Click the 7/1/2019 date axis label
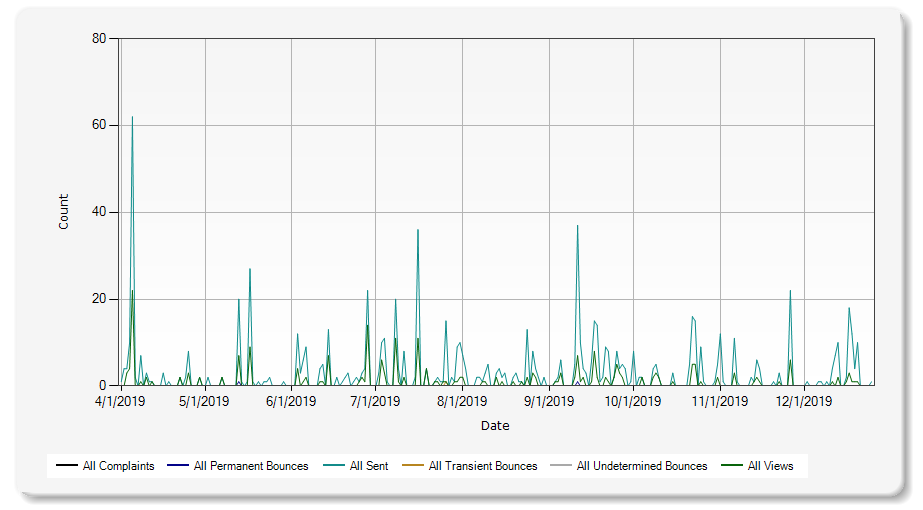 [x=375, y=402]
